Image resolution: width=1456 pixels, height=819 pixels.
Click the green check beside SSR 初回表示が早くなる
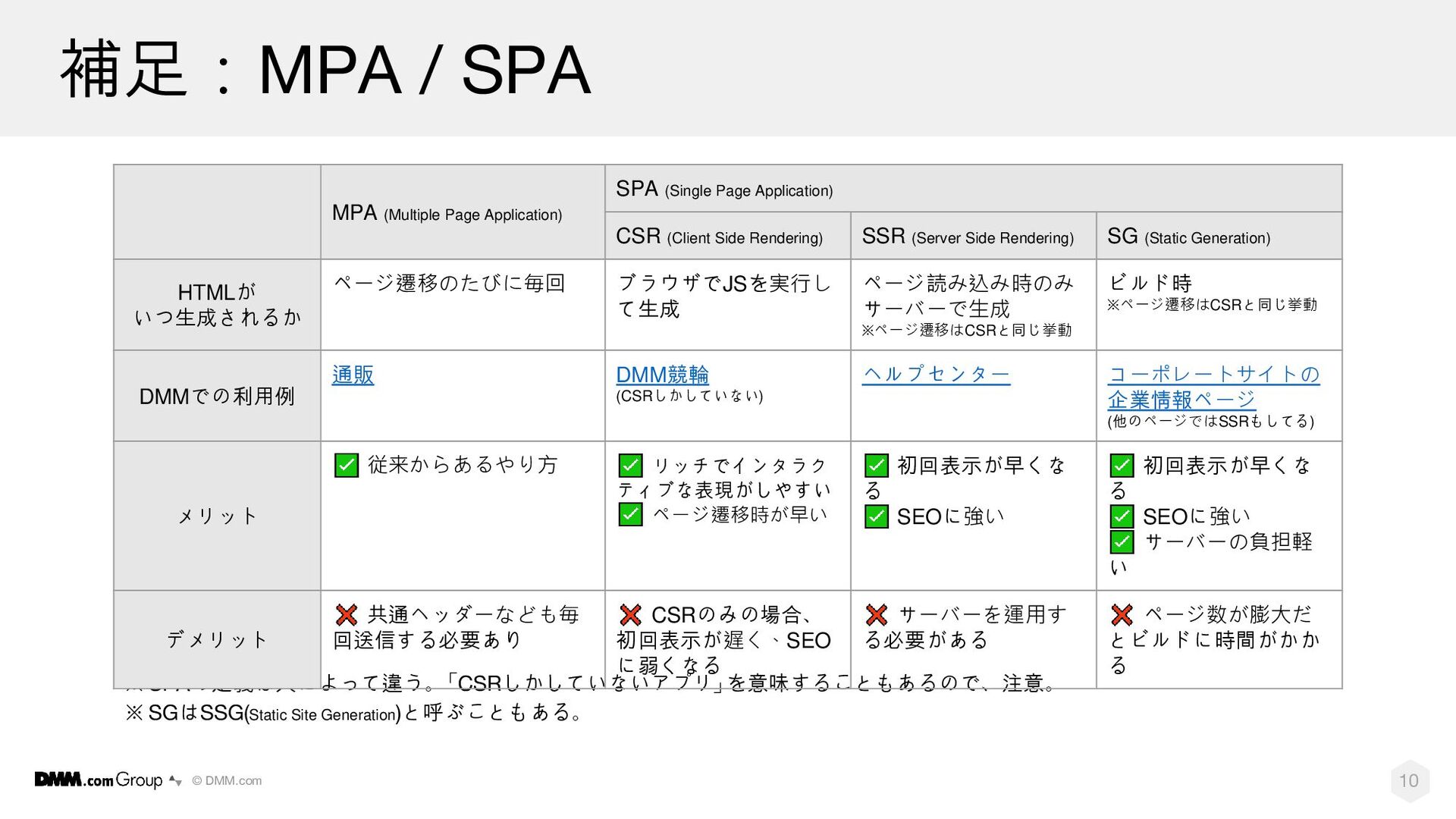tap(876, 465)
